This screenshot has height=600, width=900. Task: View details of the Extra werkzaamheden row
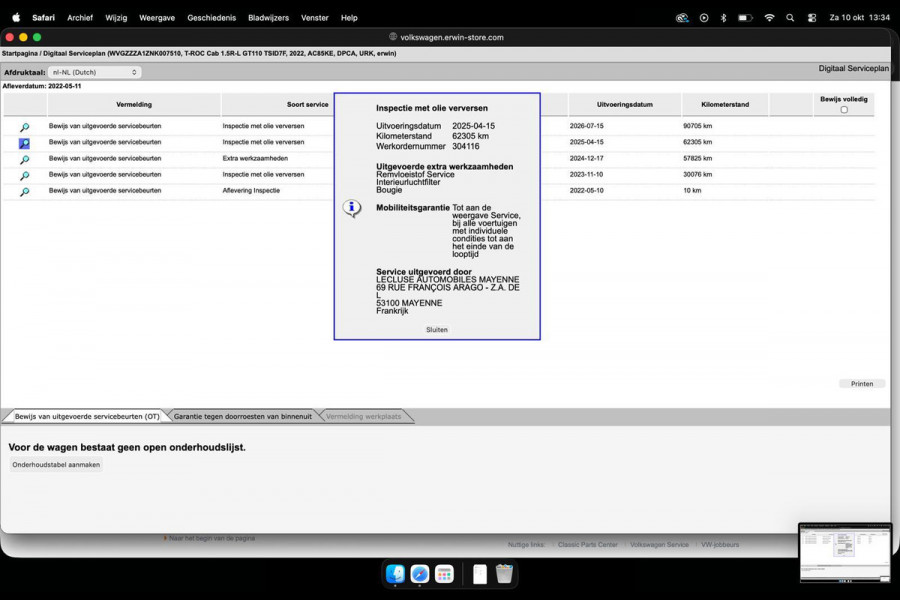tap(24, 159)
